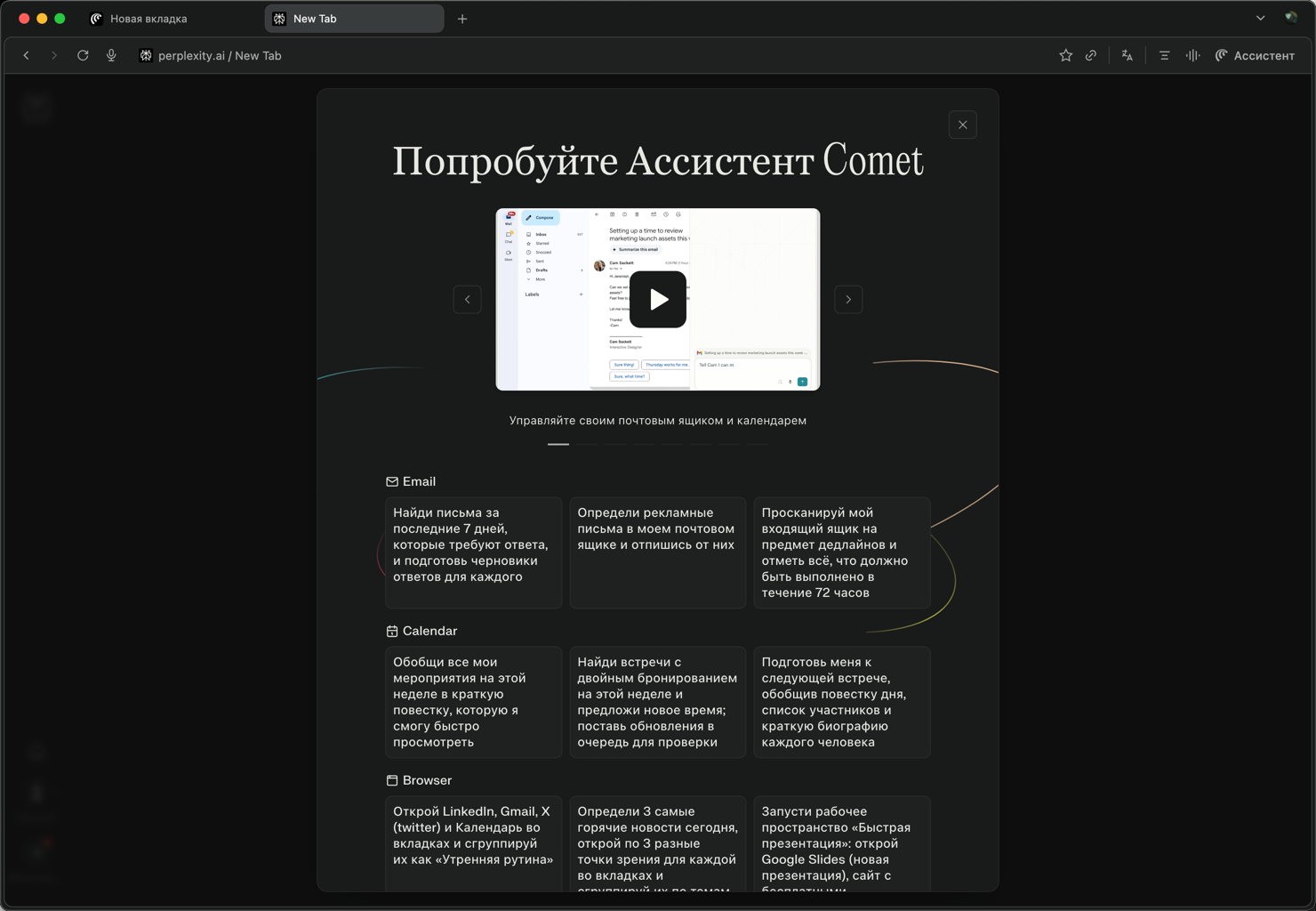Screen dimensions: 1316x911
Task: Click the "Email" section label
Action: point(419,481)
